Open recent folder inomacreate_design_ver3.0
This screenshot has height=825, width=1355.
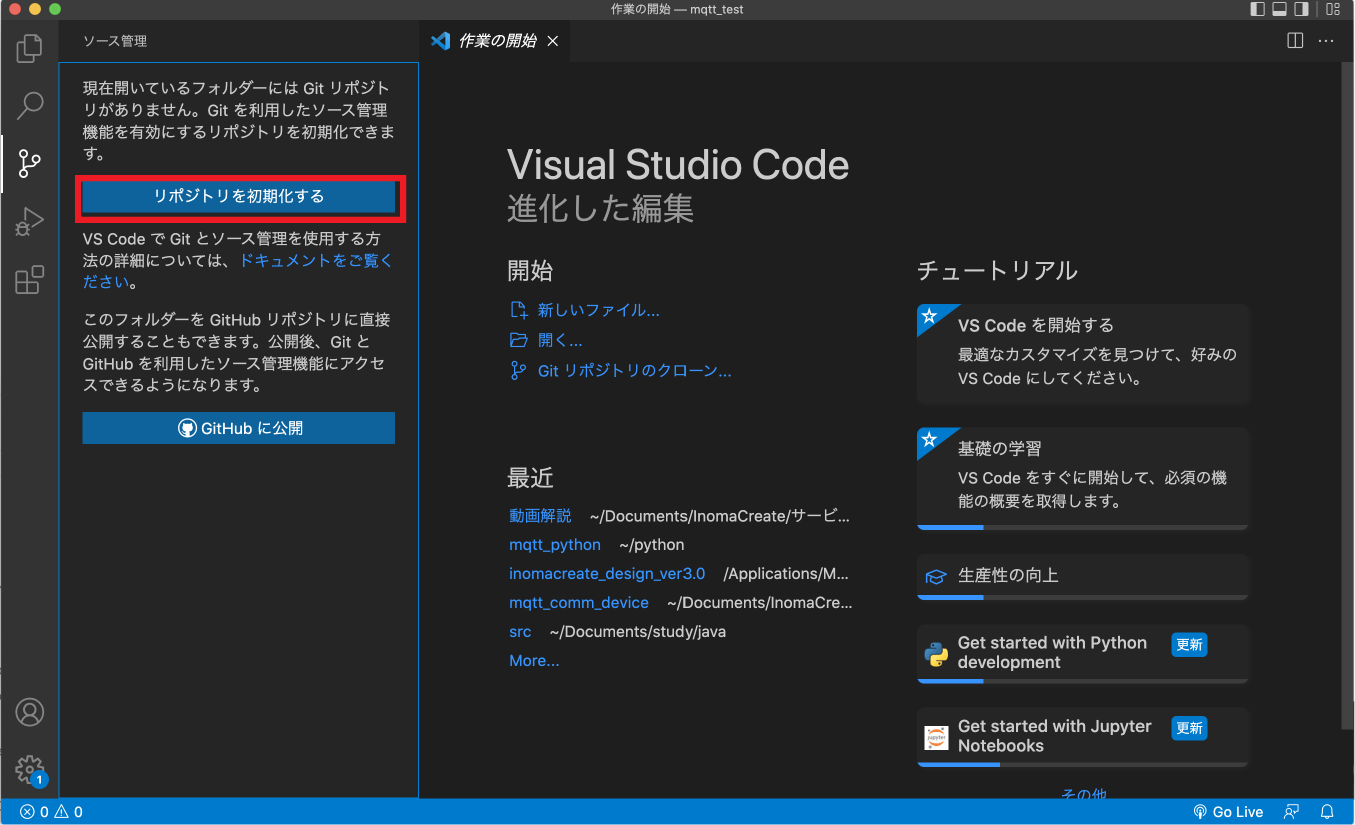(x=607, y=574)
